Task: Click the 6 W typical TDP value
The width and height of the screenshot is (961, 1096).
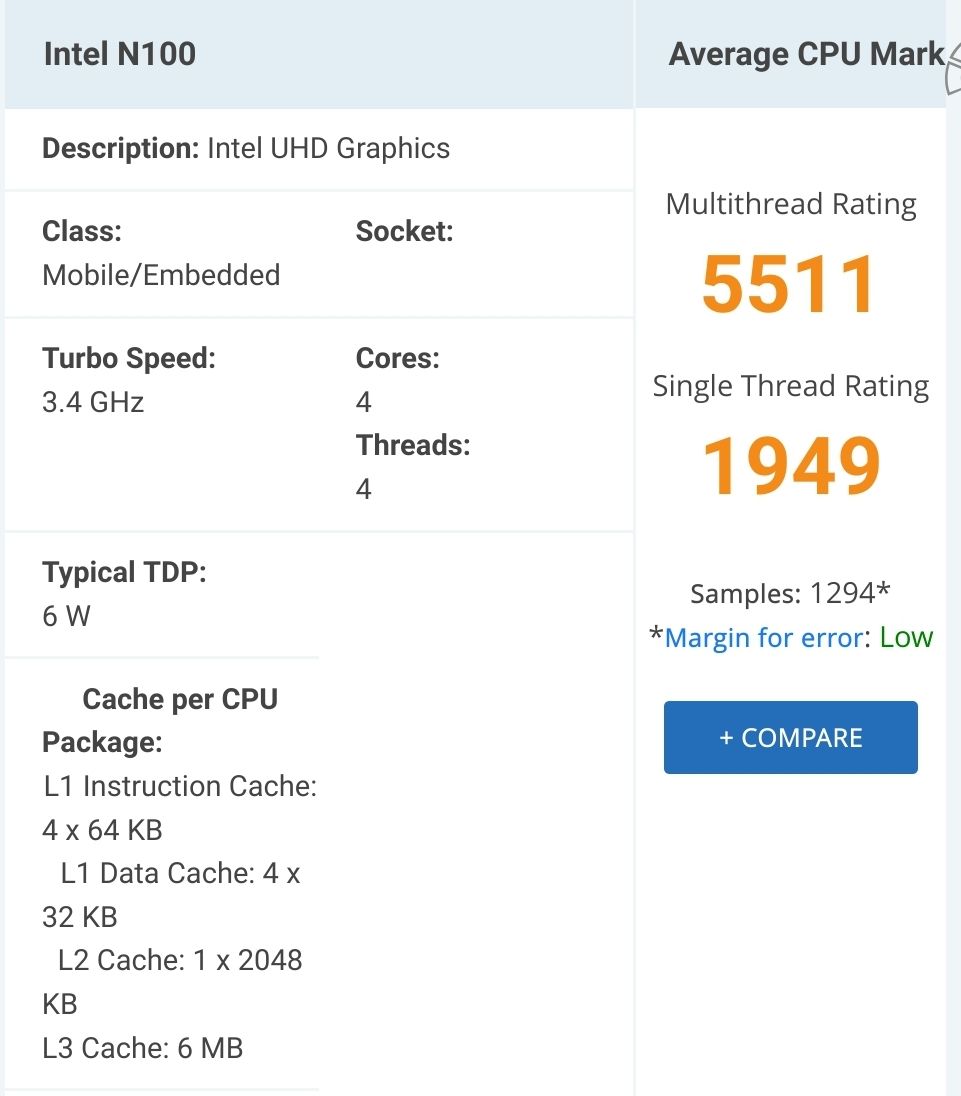Action: click(66, 616)
